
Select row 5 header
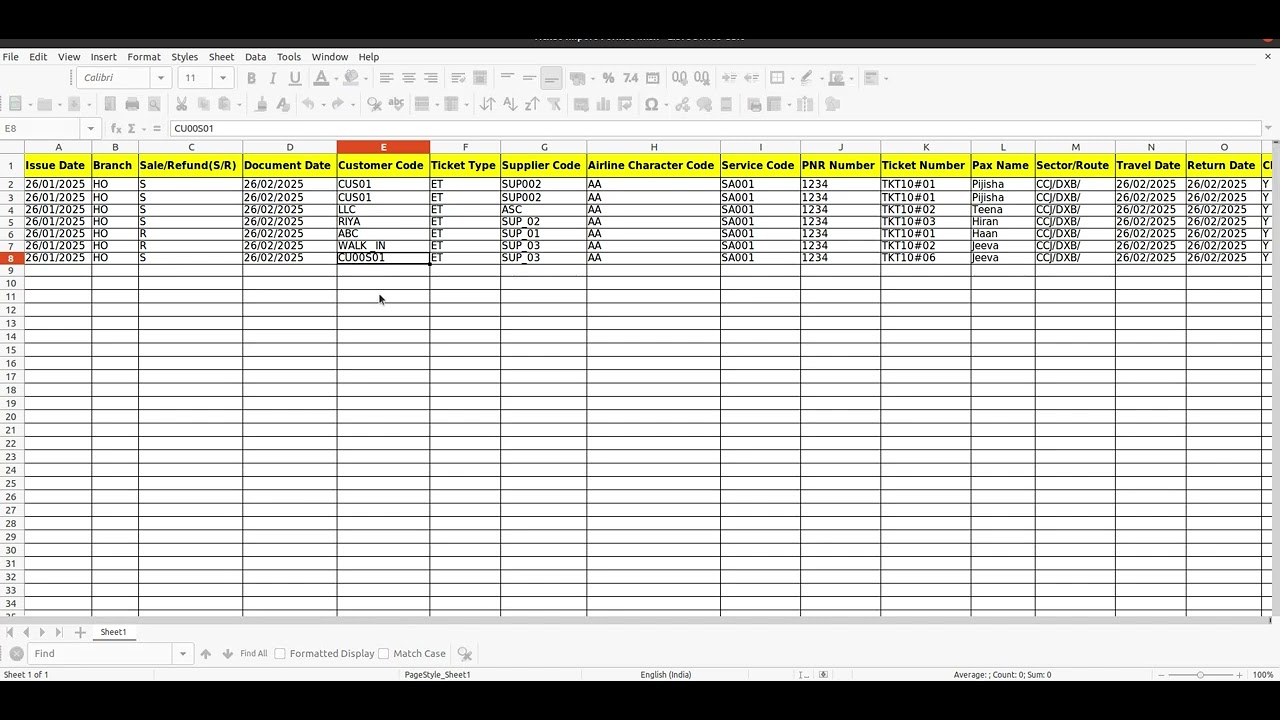tap(11, 222)
